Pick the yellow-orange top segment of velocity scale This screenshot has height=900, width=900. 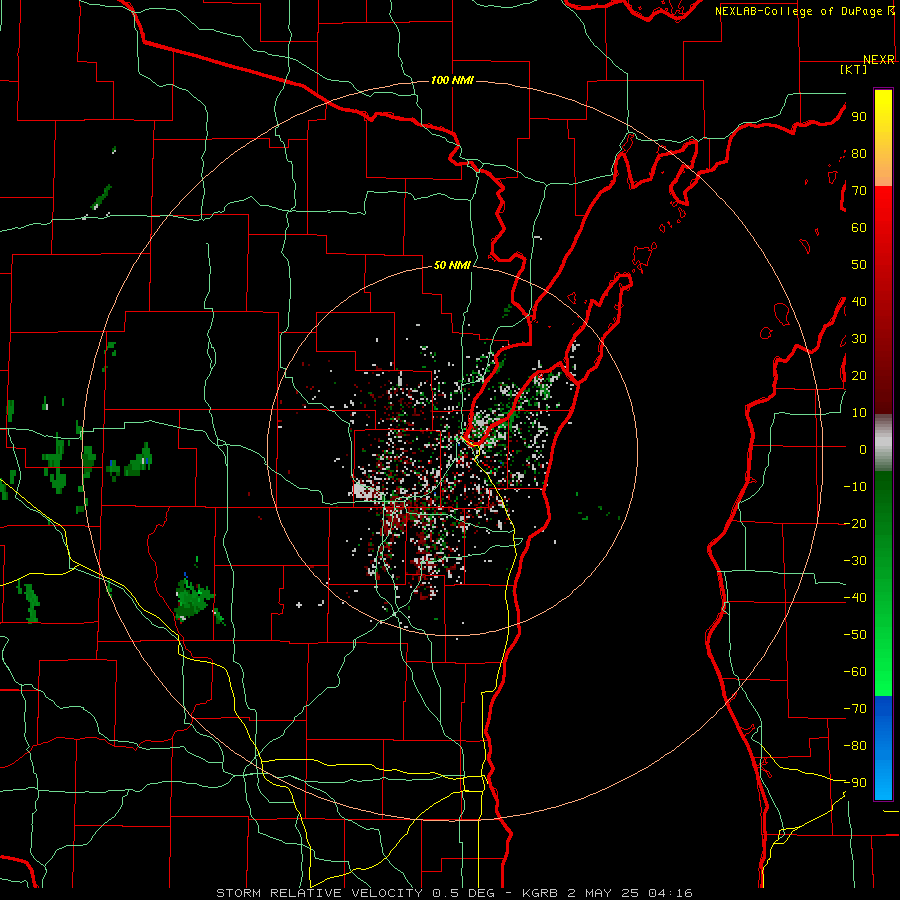click(883, 138)
